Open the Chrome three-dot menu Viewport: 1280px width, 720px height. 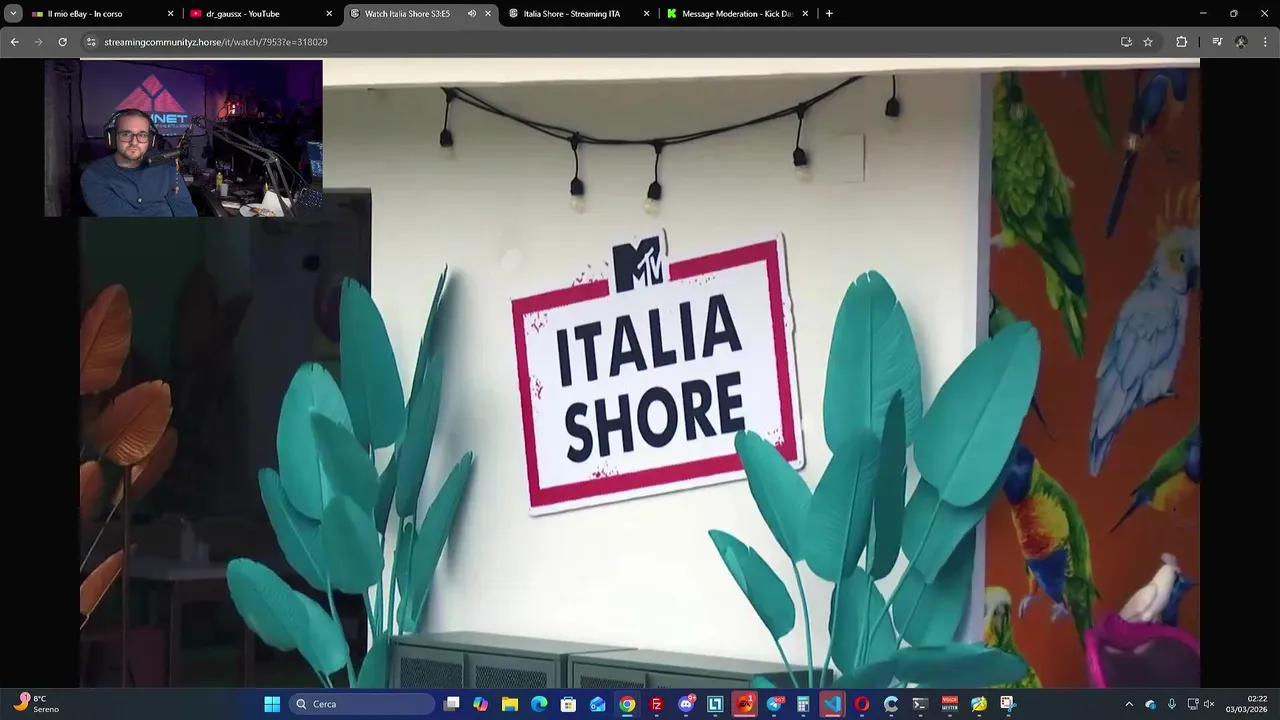pos(1266,42)
